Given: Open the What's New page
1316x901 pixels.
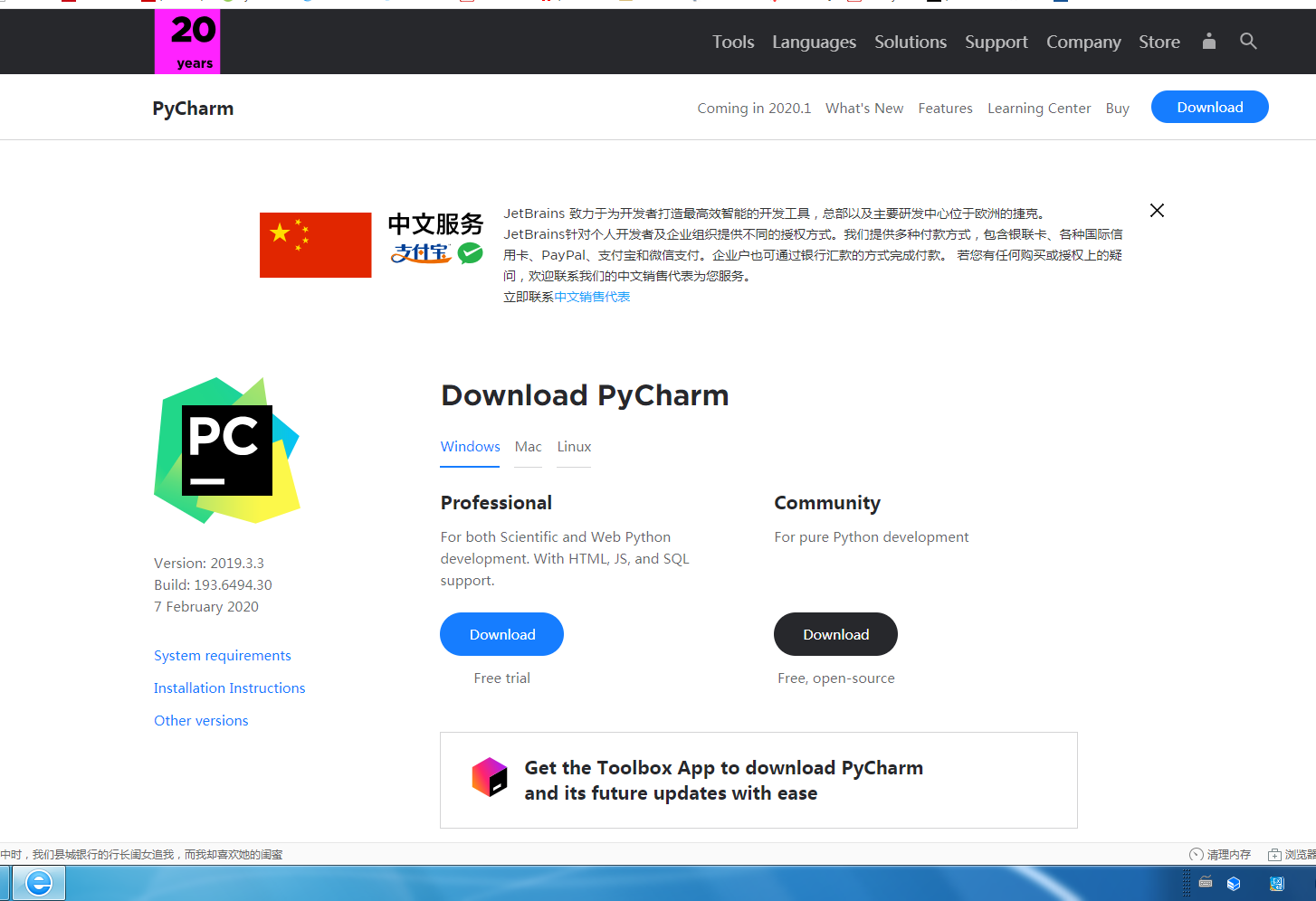Looking at the screenshot, I should click(864, 108).
